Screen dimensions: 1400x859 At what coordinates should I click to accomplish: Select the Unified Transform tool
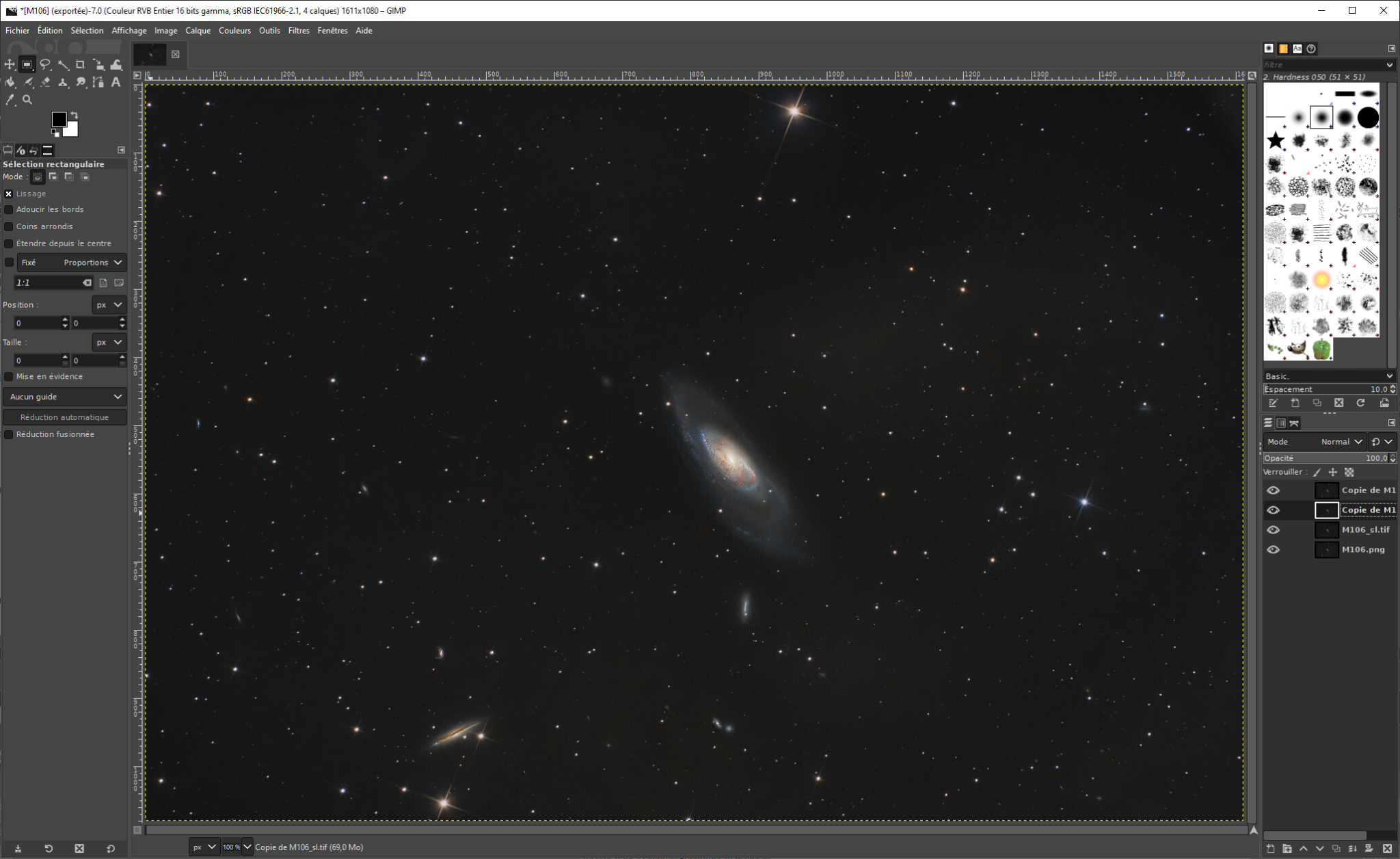tap(98, 64)
